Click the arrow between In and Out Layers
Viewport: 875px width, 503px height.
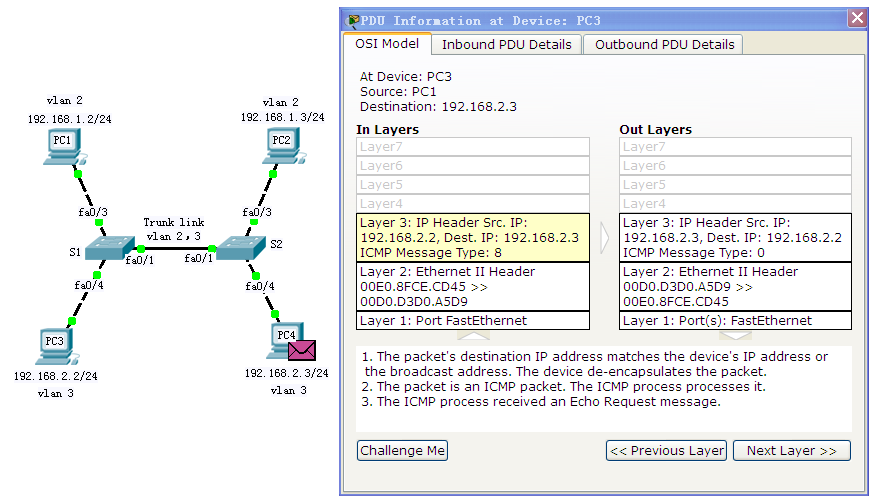(604, 238)
